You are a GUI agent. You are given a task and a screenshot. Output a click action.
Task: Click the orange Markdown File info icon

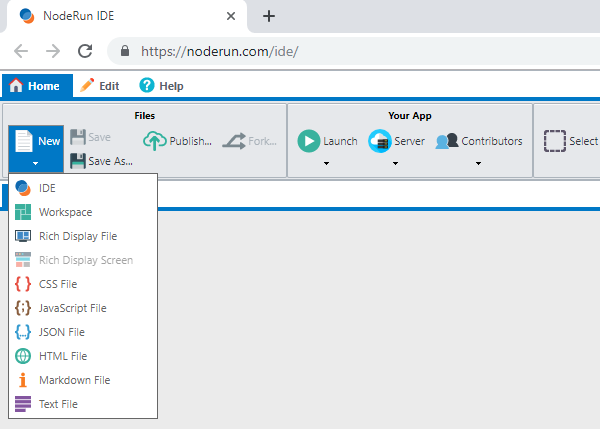tap(23, 380)
